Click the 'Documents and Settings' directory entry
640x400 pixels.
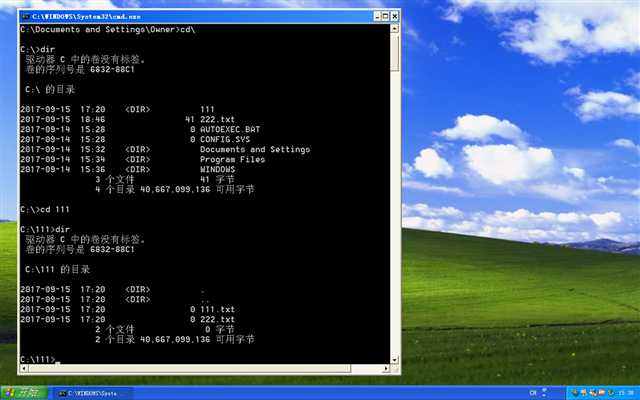[x=255, y=149]
